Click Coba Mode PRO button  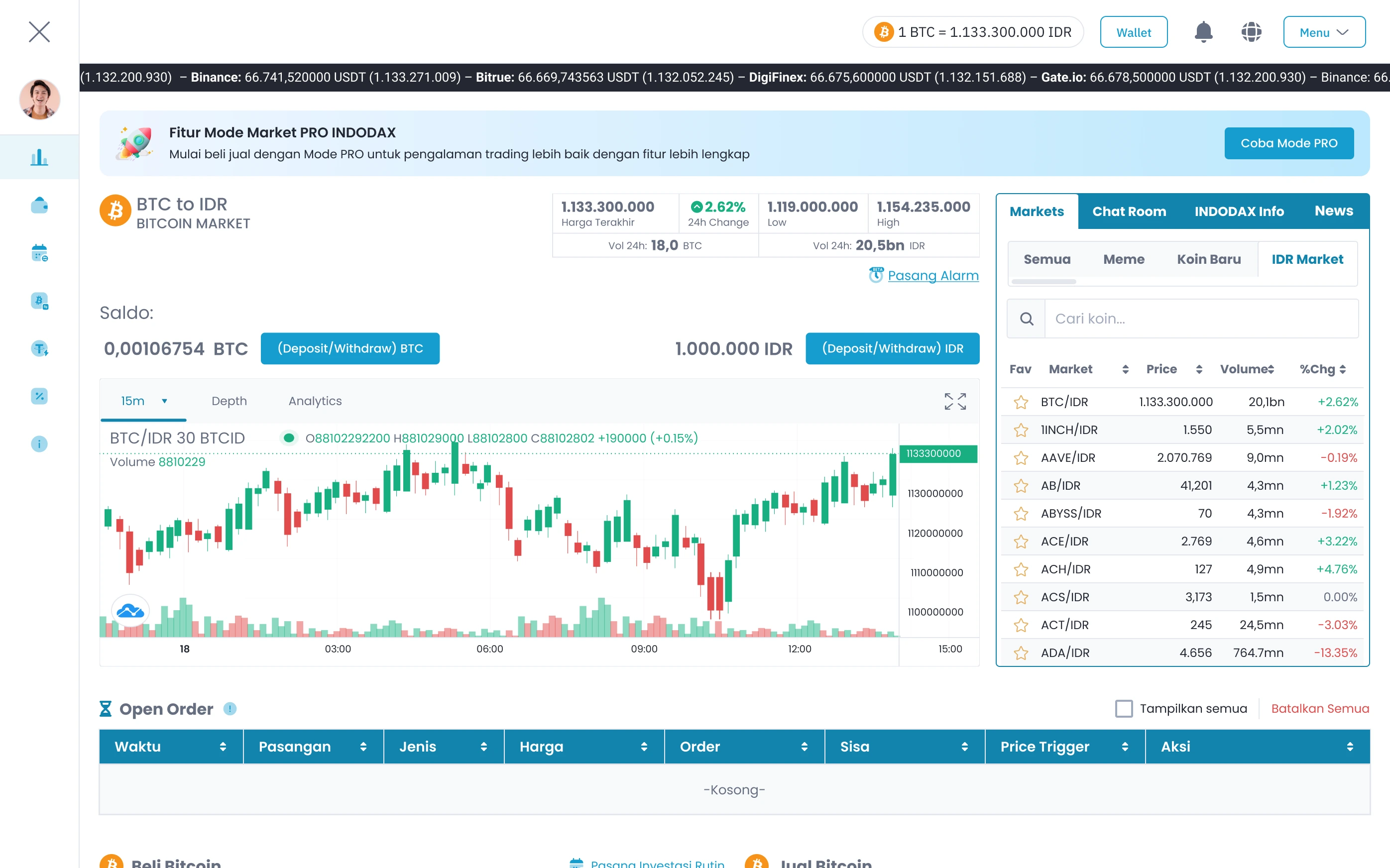point(1288,143)
